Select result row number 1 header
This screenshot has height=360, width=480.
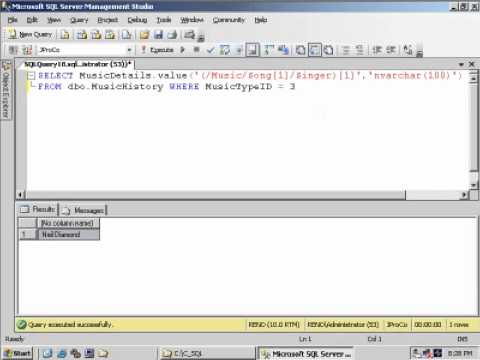(x=27, y=235)
